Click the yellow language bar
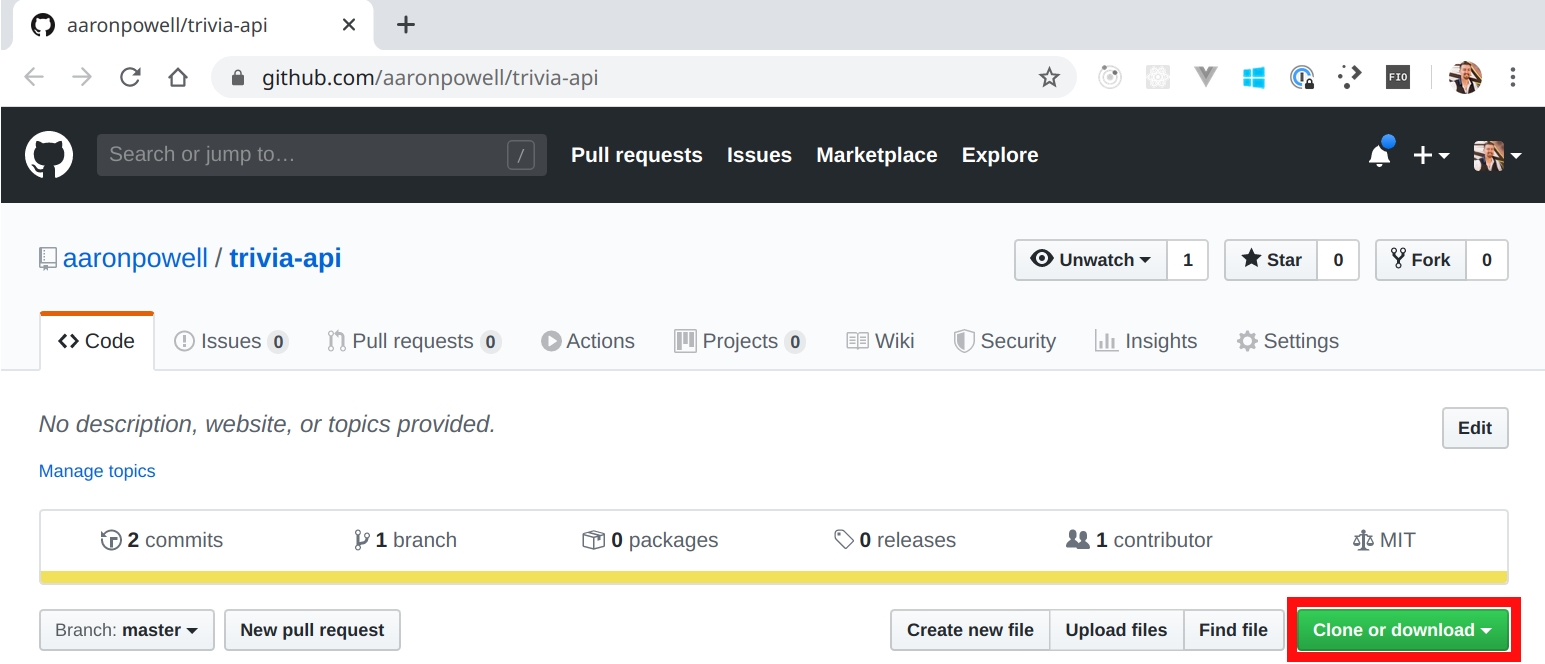 [x=773, y=577]
